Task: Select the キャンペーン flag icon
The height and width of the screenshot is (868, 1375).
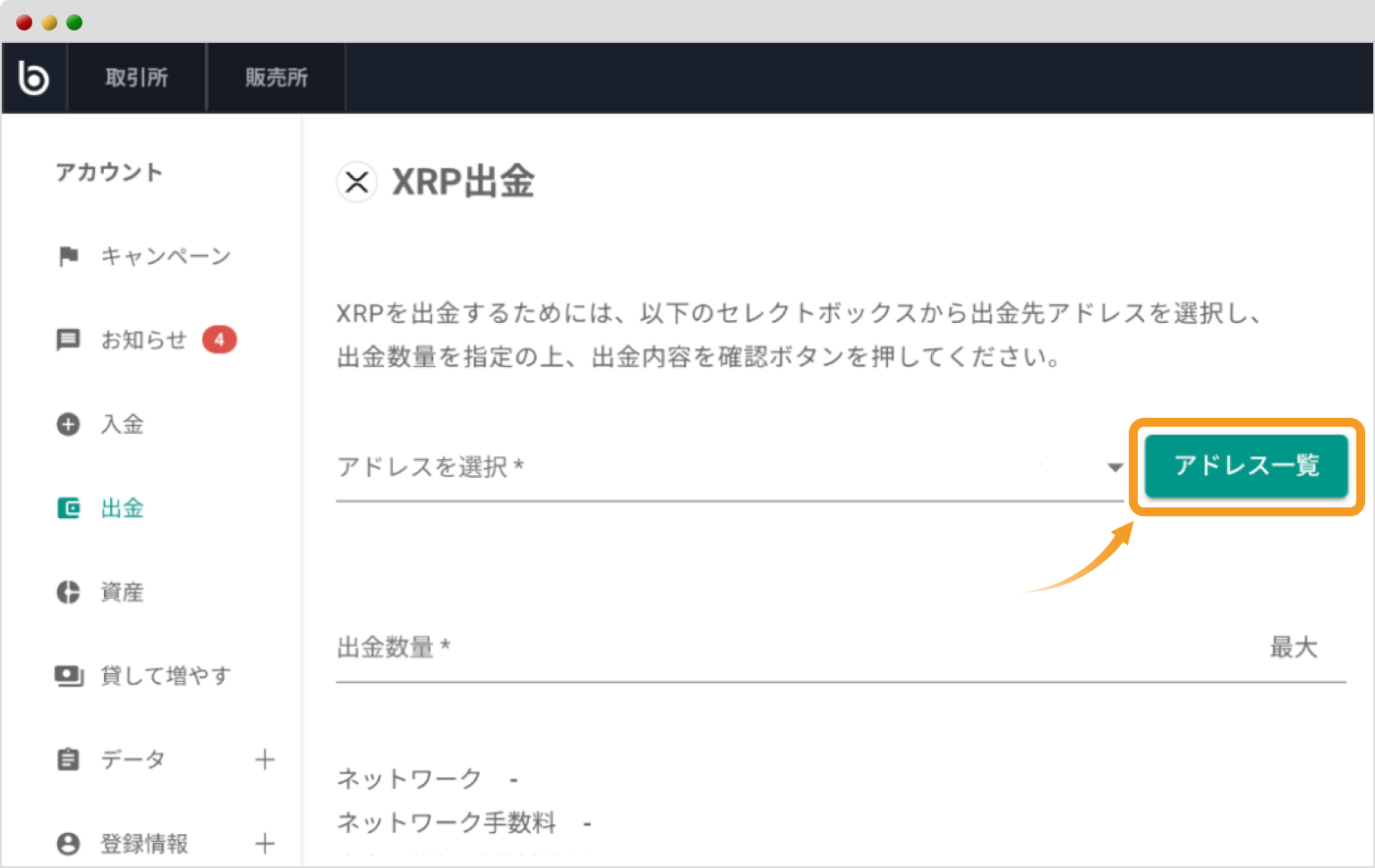Action: [68, 256]
